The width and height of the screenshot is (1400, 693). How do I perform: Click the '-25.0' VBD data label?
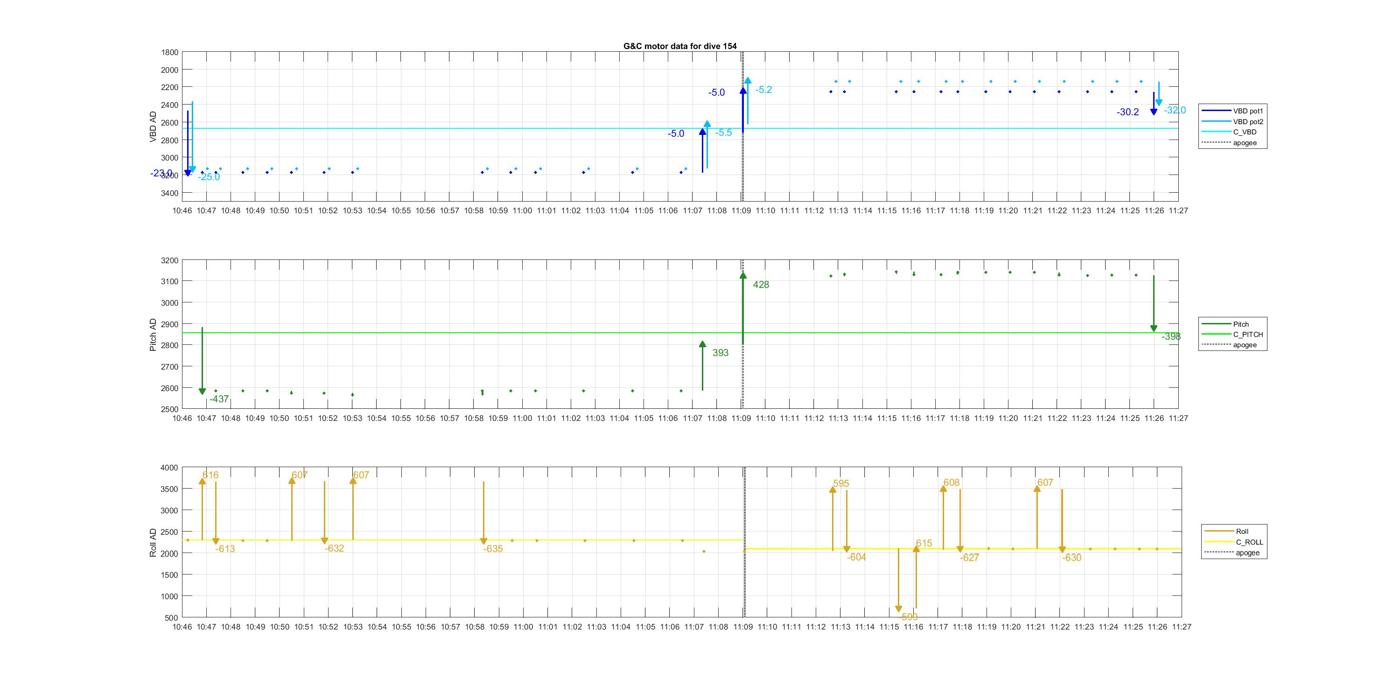coord(209,177)
